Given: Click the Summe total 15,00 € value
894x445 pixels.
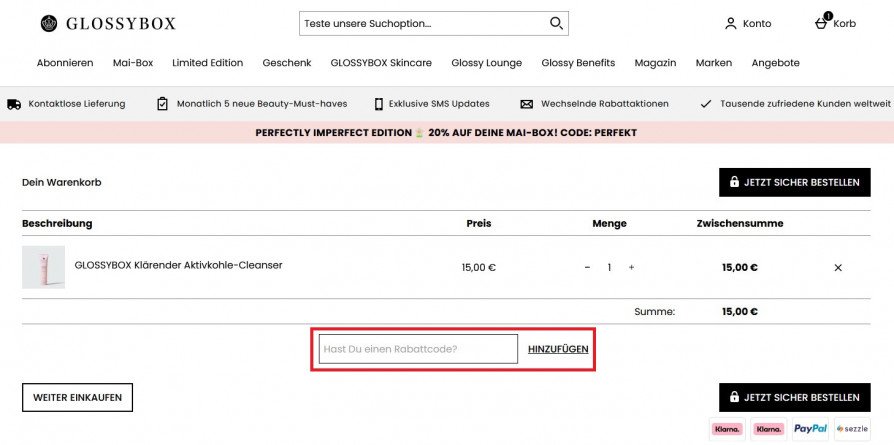Looking at the screenshot, I should (739, 312).
